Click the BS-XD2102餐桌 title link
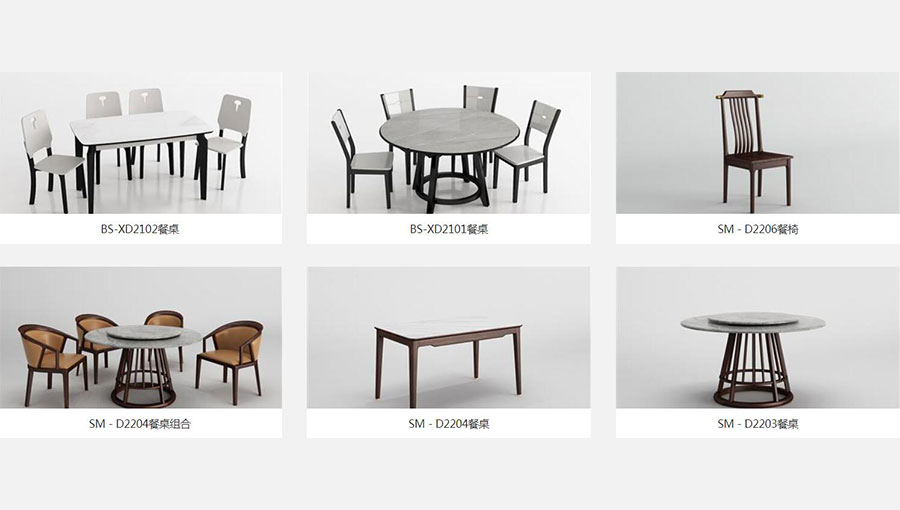This screenshot has height=510, width=900. click(140, 229)
